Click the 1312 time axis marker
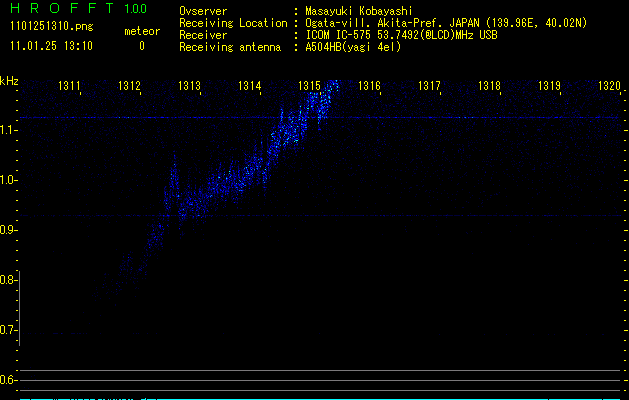 [x=129, y=86]
